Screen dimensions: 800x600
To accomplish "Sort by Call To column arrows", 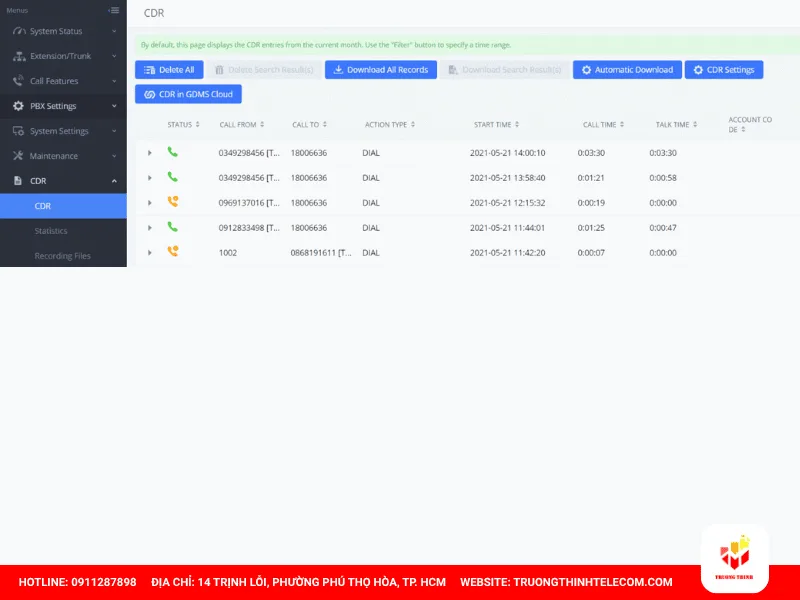I will click(x=325, y=124).
